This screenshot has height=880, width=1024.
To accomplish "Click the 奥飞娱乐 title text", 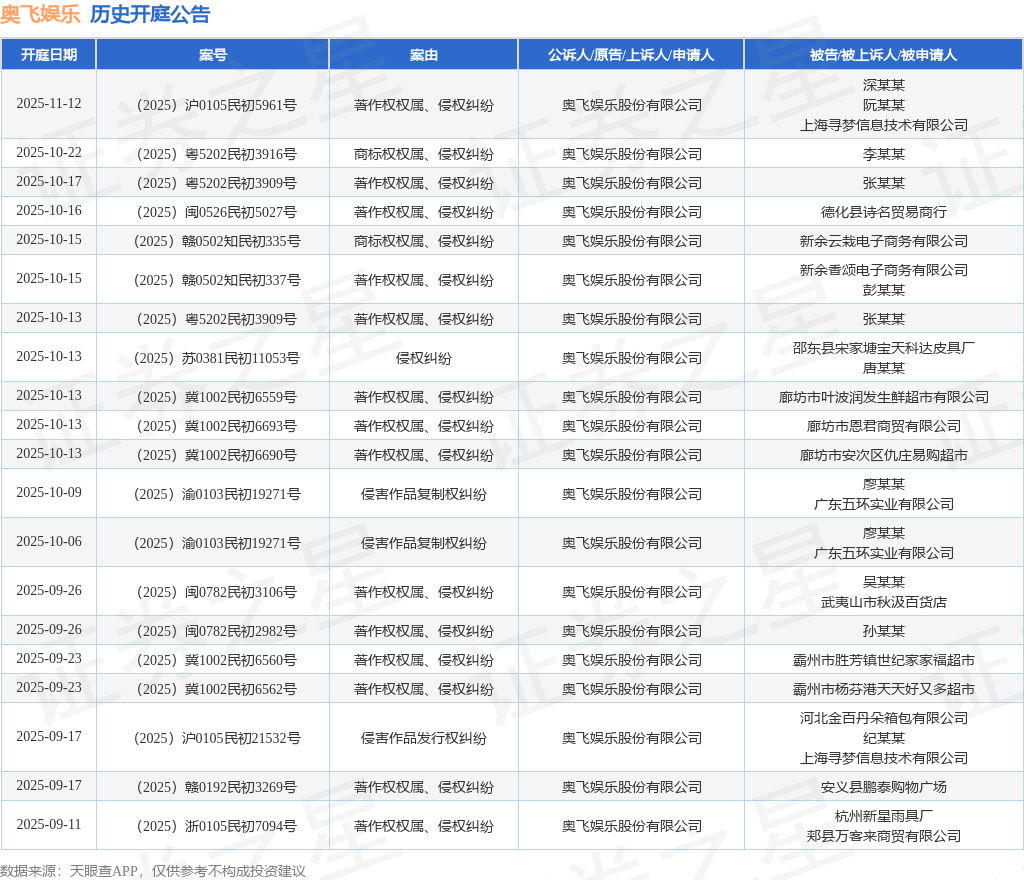I will [x=40, y=14].
